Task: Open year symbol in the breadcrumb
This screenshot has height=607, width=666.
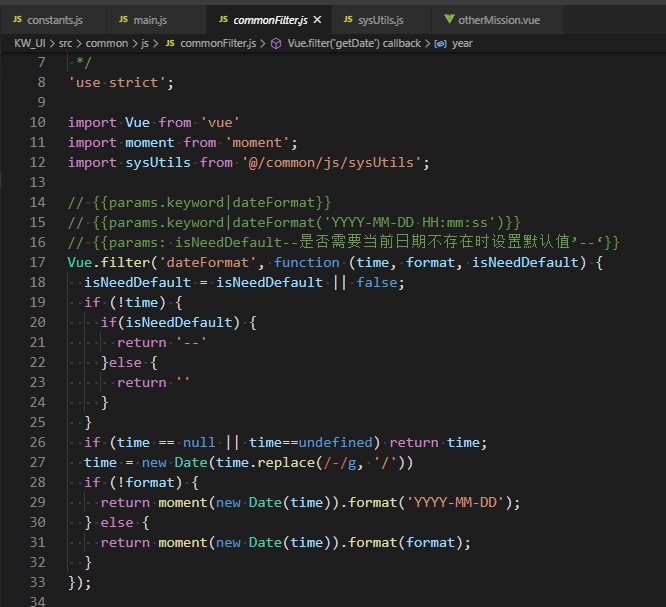Action: [462, 43]
